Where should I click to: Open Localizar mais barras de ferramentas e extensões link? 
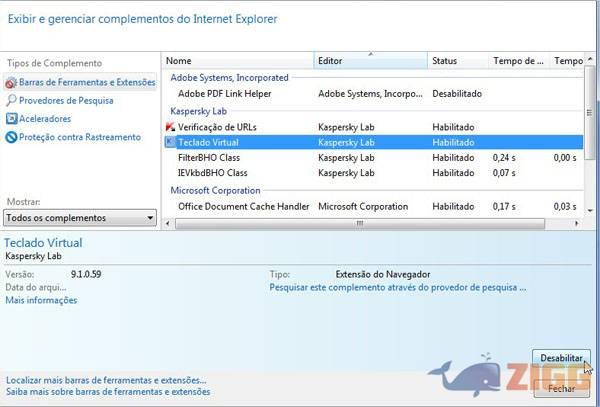pos(106,380)
